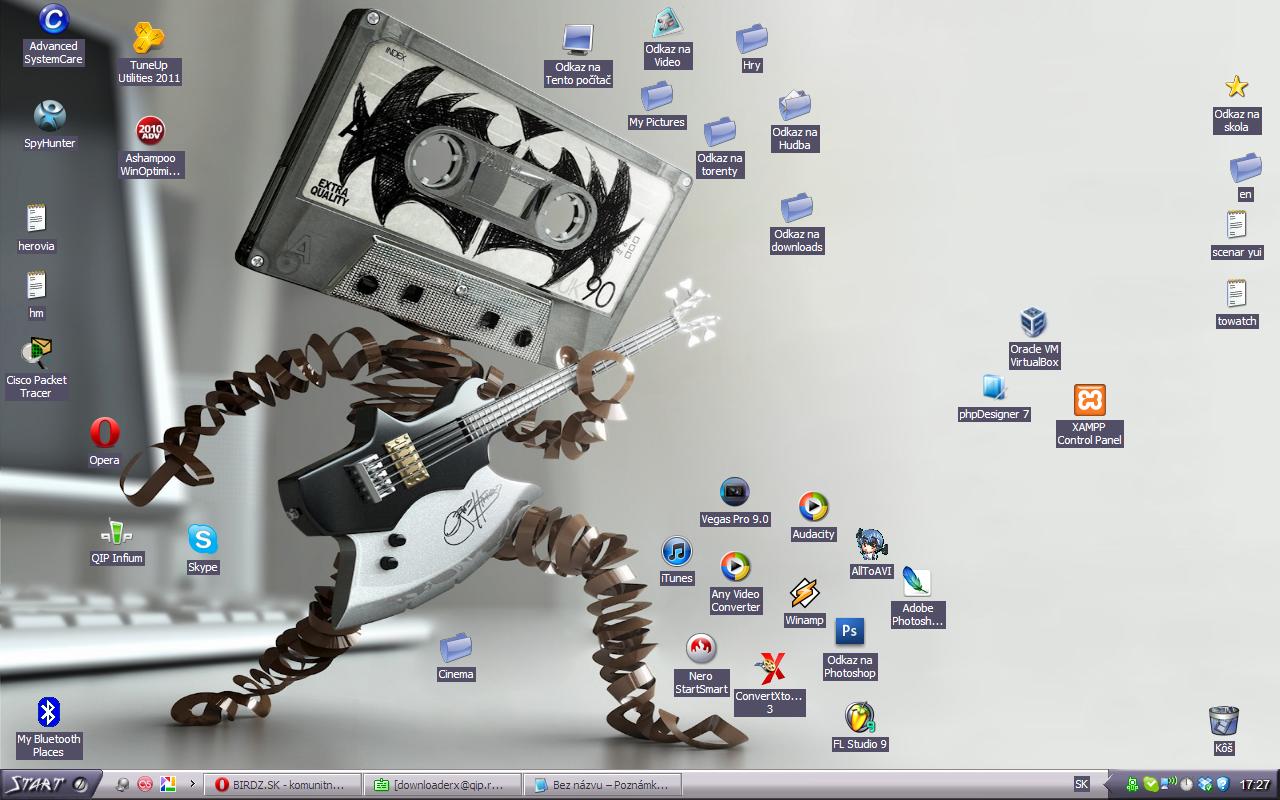Open the Kôš recycle bin
This screenshot has height=800, width=1280.
1224,730
